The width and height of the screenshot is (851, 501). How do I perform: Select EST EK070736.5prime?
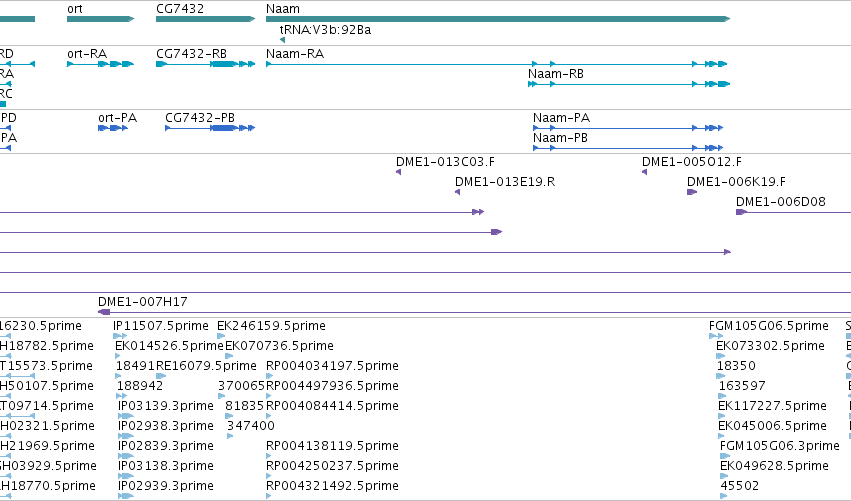pyautogui.click(x=280, y=346)
